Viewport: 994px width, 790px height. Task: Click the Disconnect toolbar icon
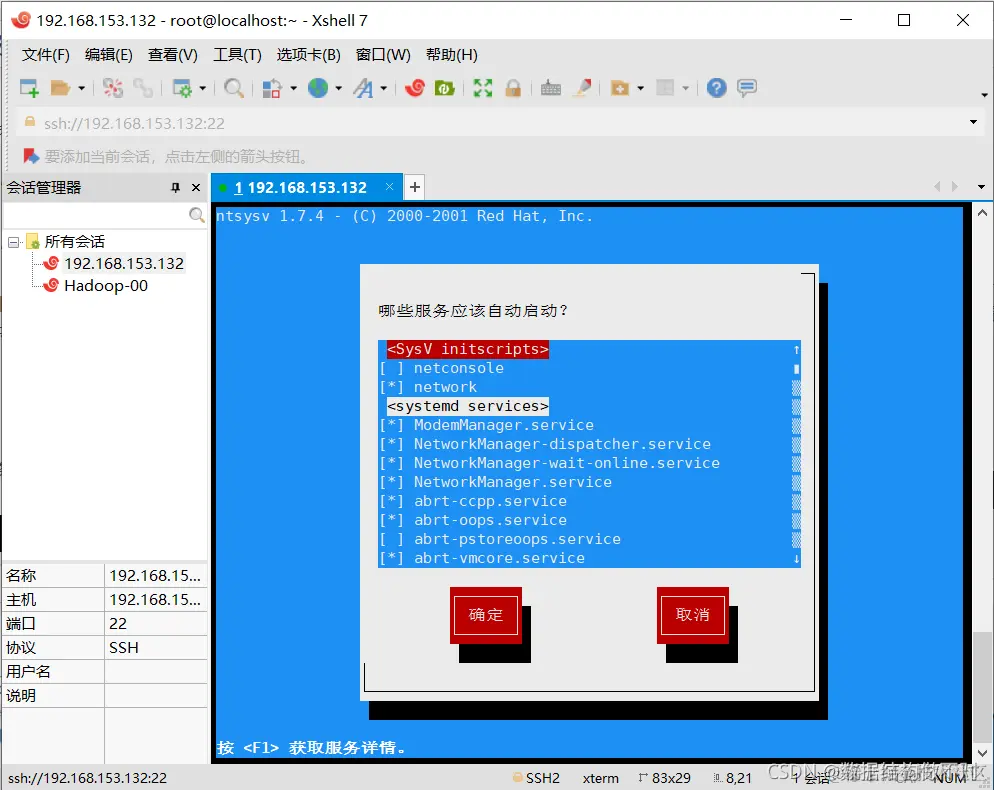pos(113,88)
